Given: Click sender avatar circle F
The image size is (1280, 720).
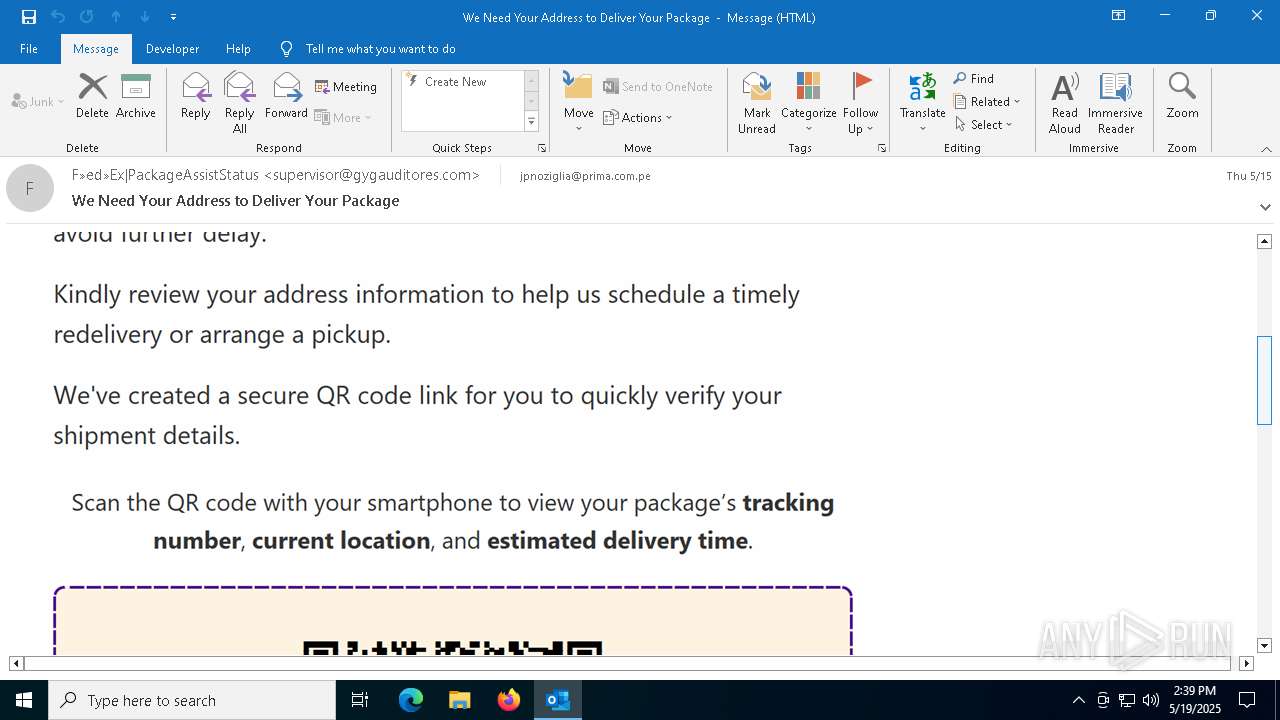Looking at the screenshot, I should pyautogui.click(x=30, y=188).
